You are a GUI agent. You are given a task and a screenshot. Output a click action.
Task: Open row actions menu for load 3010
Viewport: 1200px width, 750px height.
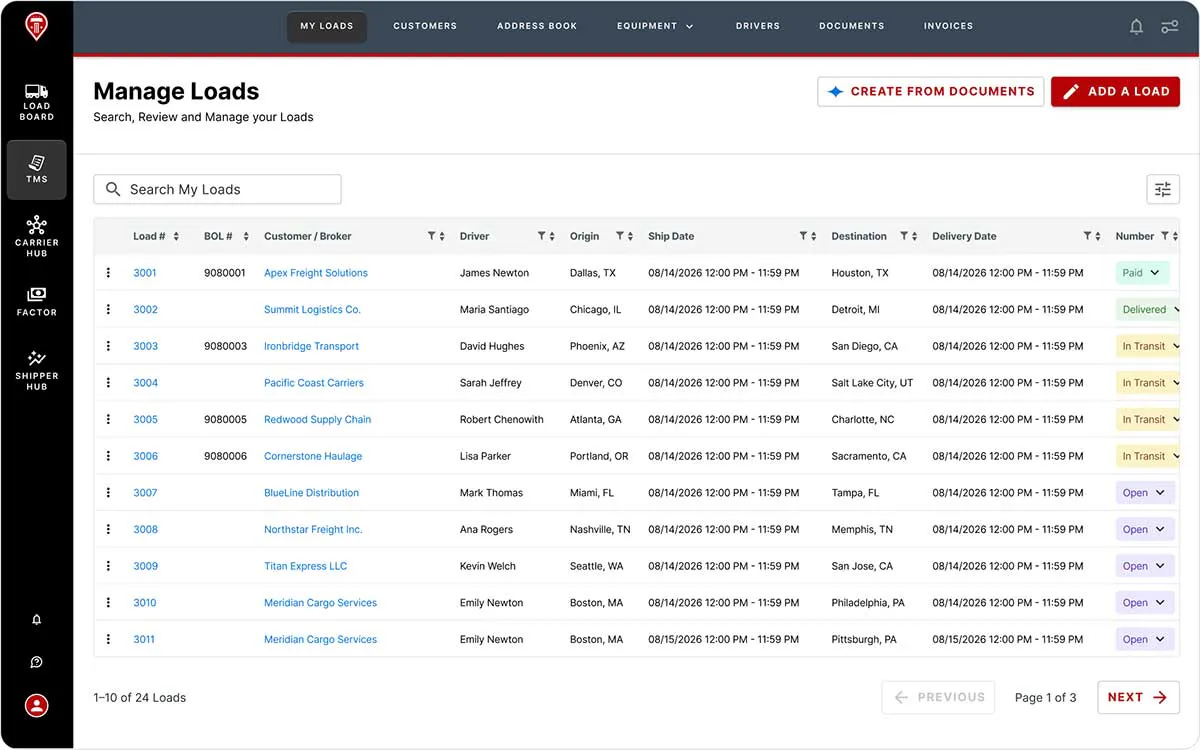point(108,602)
